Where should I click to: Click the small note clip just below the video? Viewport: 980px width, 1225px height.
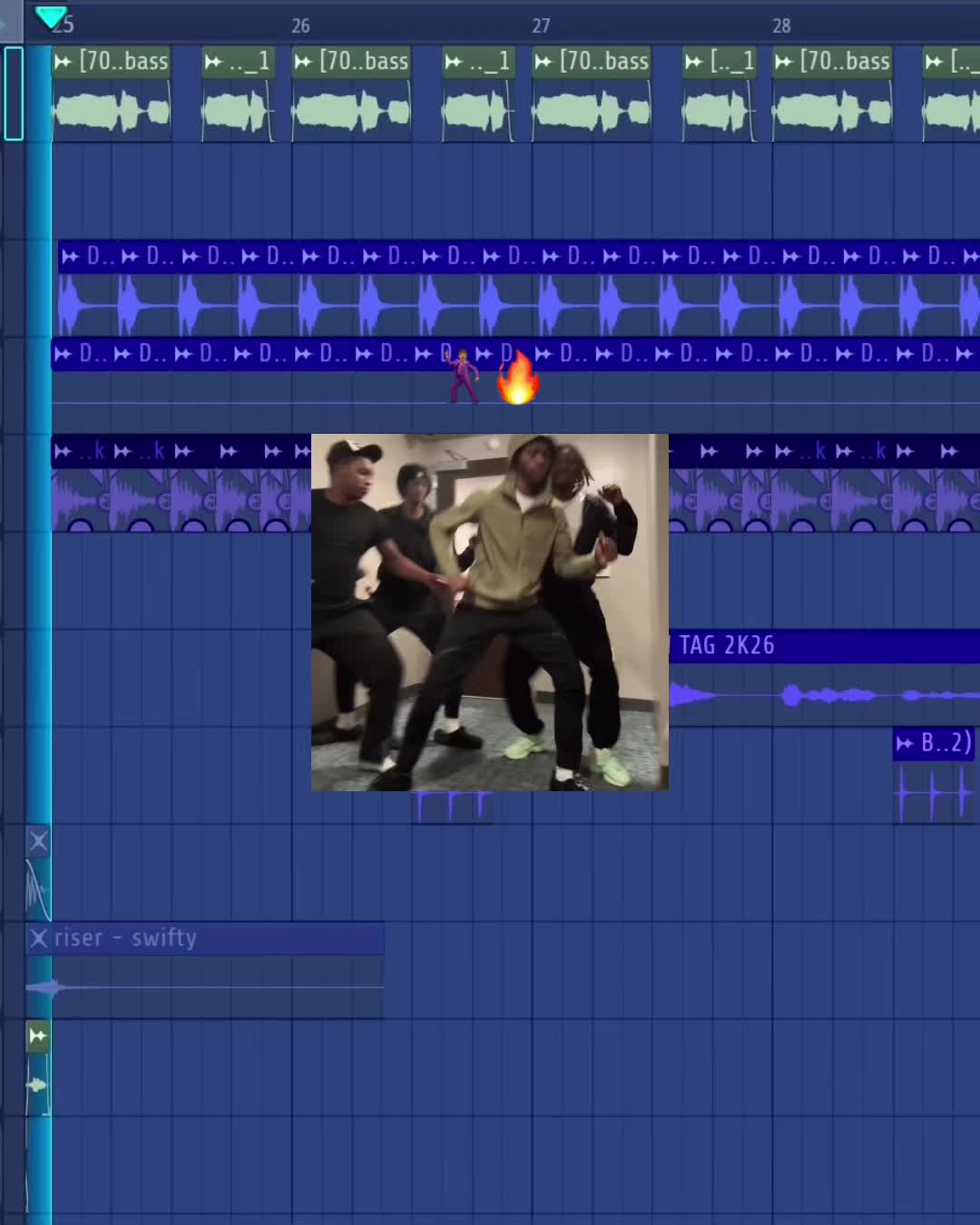click(x=453, y=807)
